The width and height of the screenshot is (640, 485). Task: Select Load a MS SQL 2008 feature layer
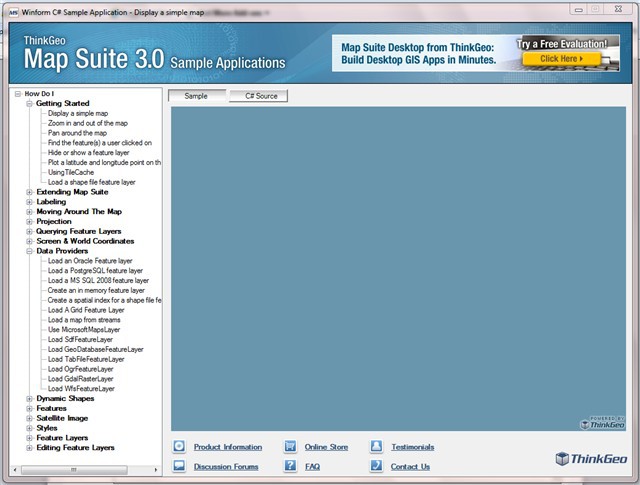[x=98, y=280]
